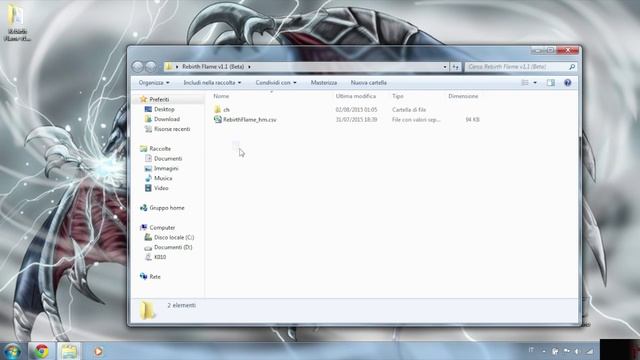
Task: Launch Chrome from the taskbar
Action: click(x=41, y=351)
